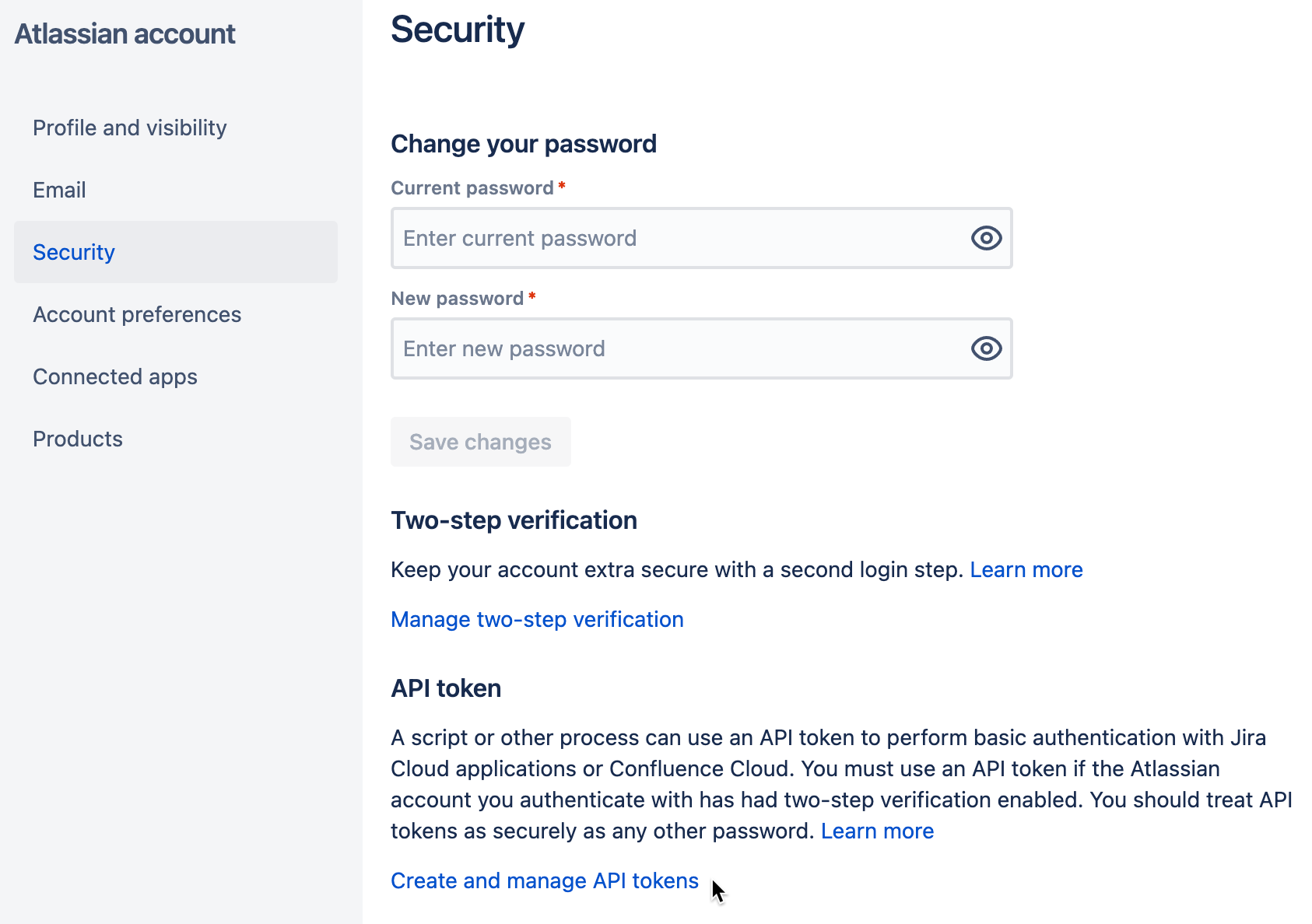The image size is (1312, 924).
Task: Open Create and manage API tokens
Action: pyautogui.click(x=545, y=880)
